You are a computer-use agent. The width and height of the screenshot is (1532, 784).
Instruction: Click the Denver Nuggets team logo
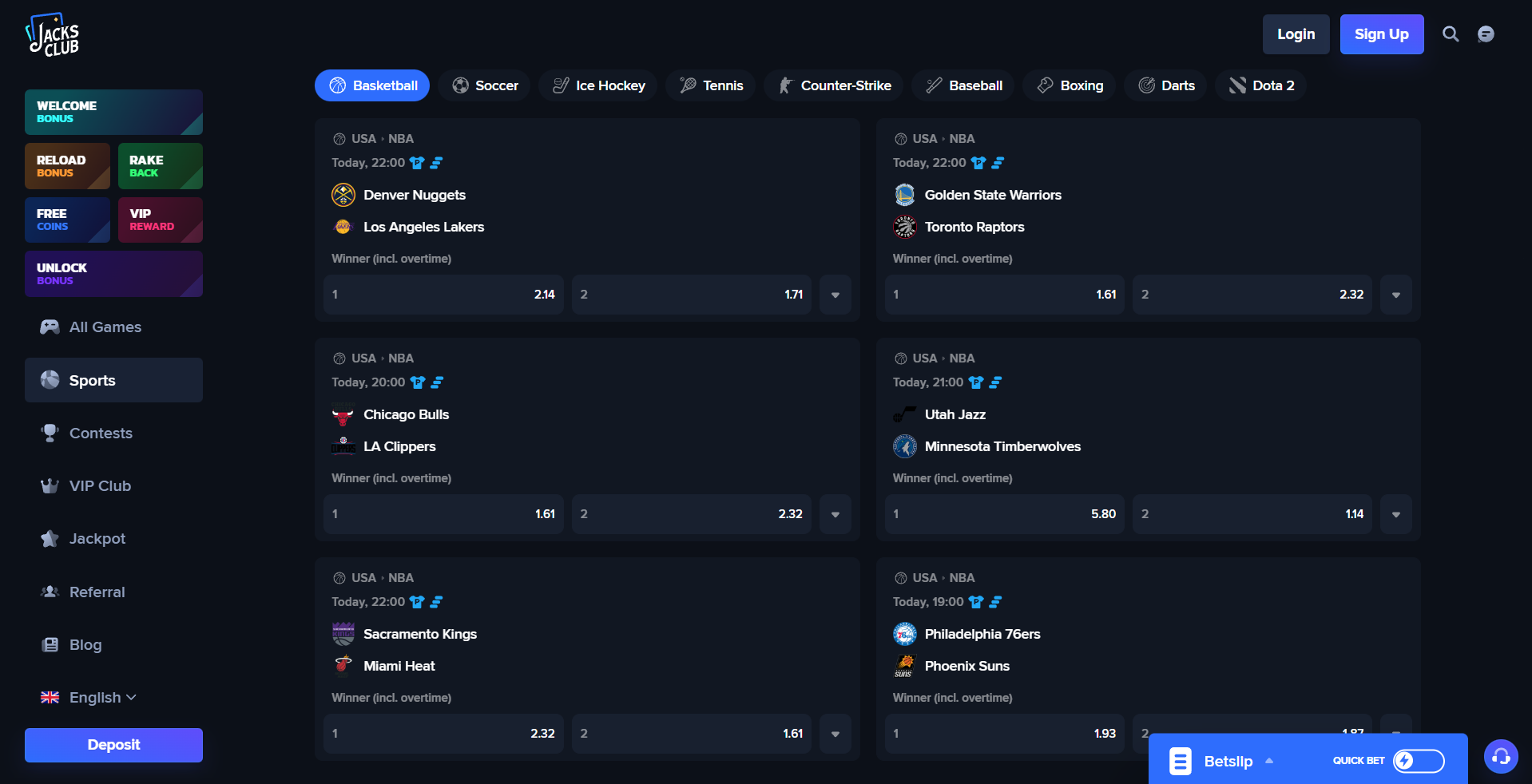coord(343,195)
